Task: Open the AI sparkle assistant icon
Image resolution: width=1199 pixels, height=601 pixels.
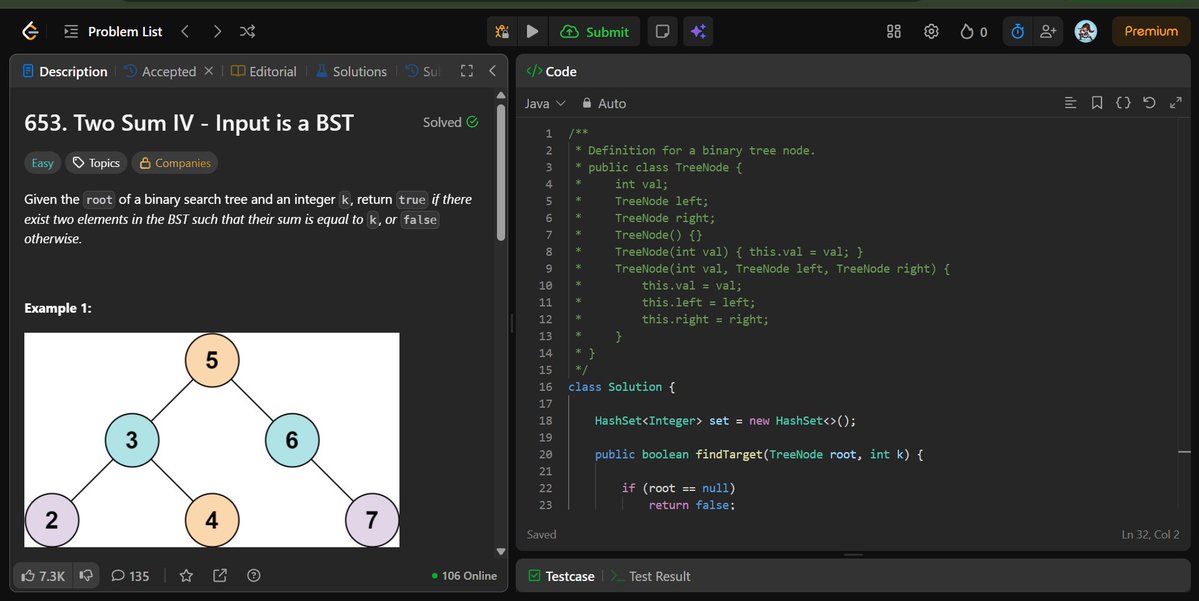Action: 697,31
